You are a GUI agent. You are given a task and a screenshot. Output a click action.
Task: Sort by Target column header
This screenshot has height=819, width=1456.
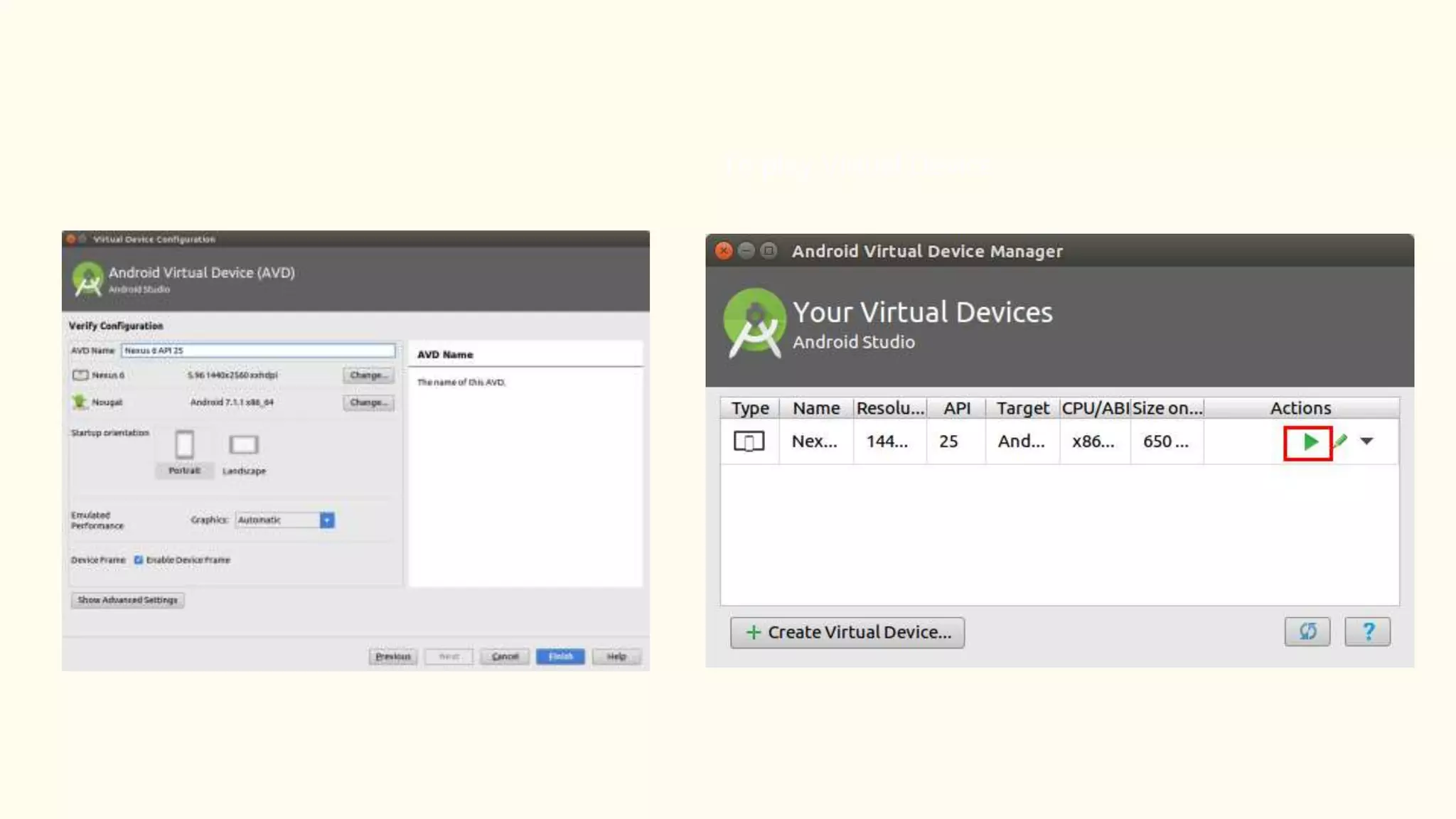pyautogui.click(x=1022, y=408)
